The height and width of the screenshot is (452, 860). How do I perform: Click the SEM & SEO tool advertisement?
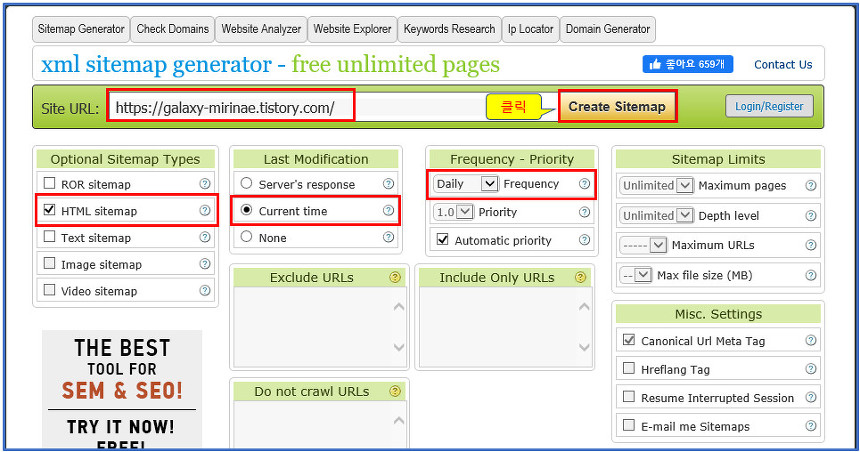pyautogui.click(x=122, y=388)
